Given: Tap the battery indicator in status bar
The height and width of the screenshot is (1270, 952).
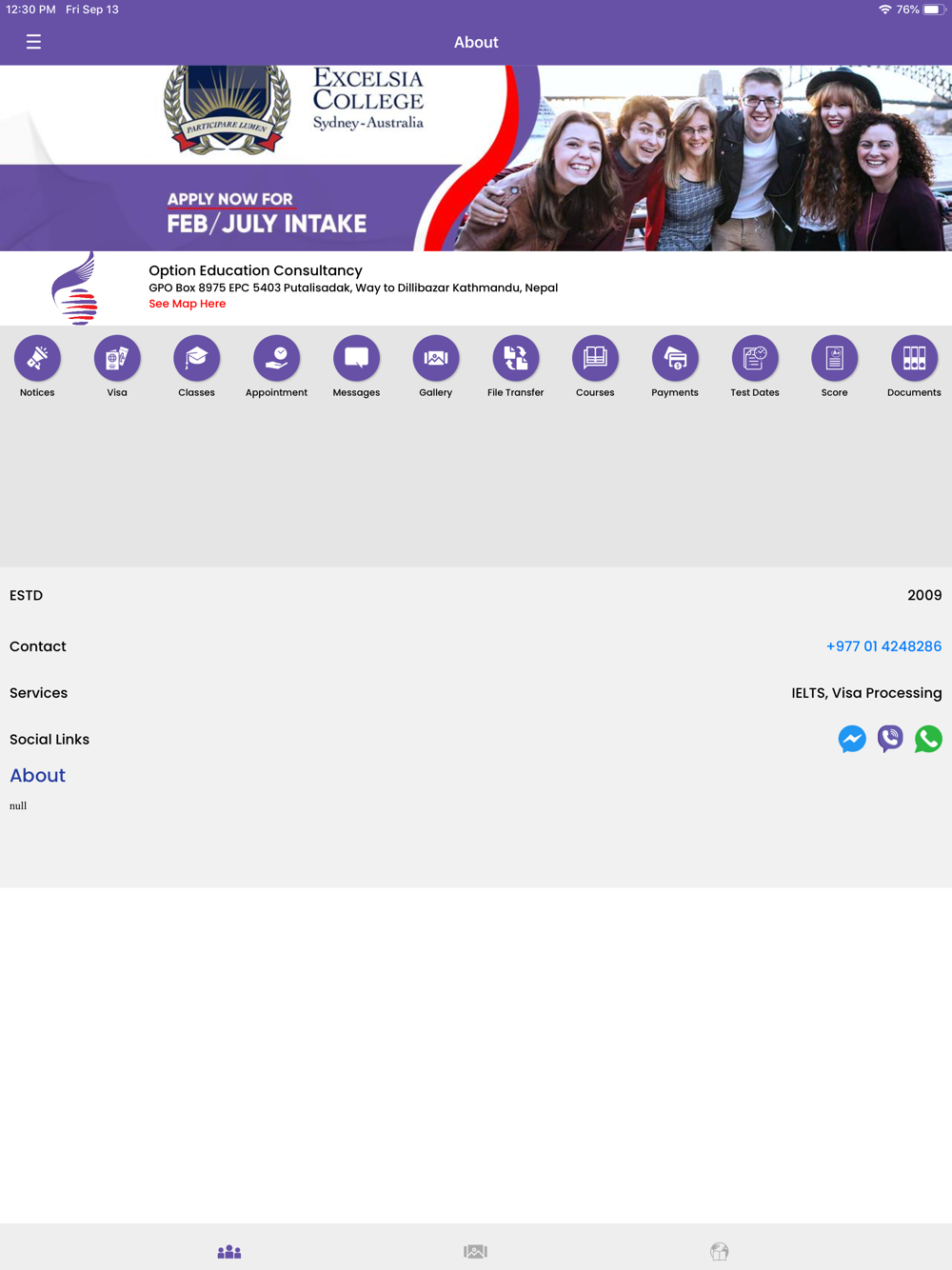Looking at the screenshot, I should [x=933, y=10].
